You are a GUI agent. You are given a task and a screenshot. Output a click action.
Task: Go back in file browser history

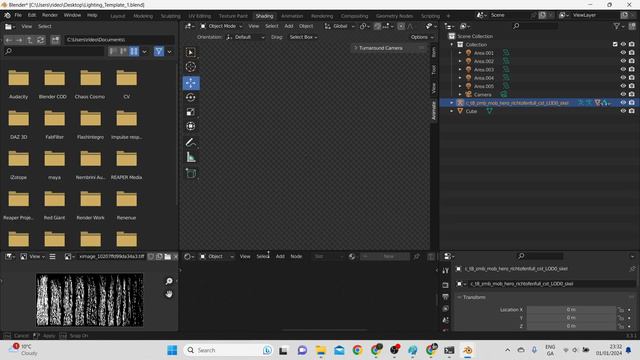pos(9,40)
